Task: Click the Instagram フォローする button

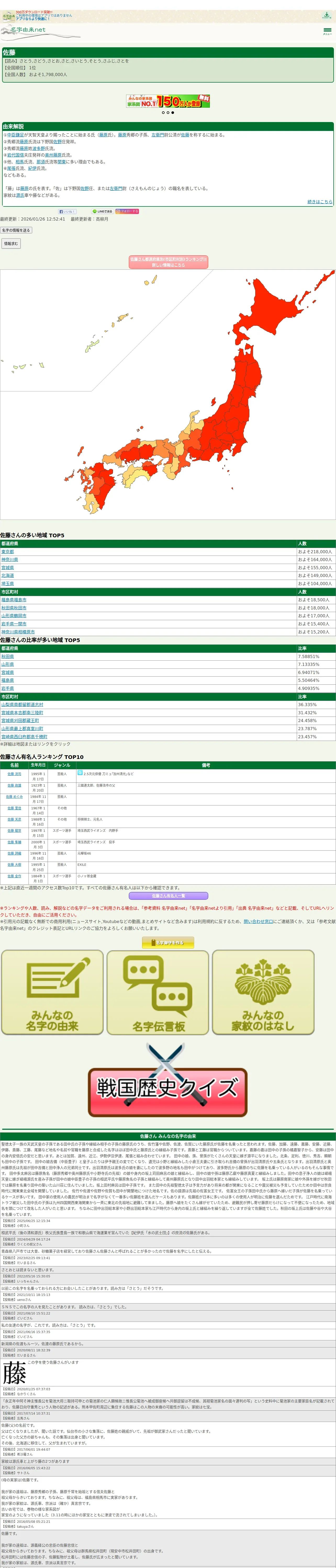Action: (x=127, y=211)
